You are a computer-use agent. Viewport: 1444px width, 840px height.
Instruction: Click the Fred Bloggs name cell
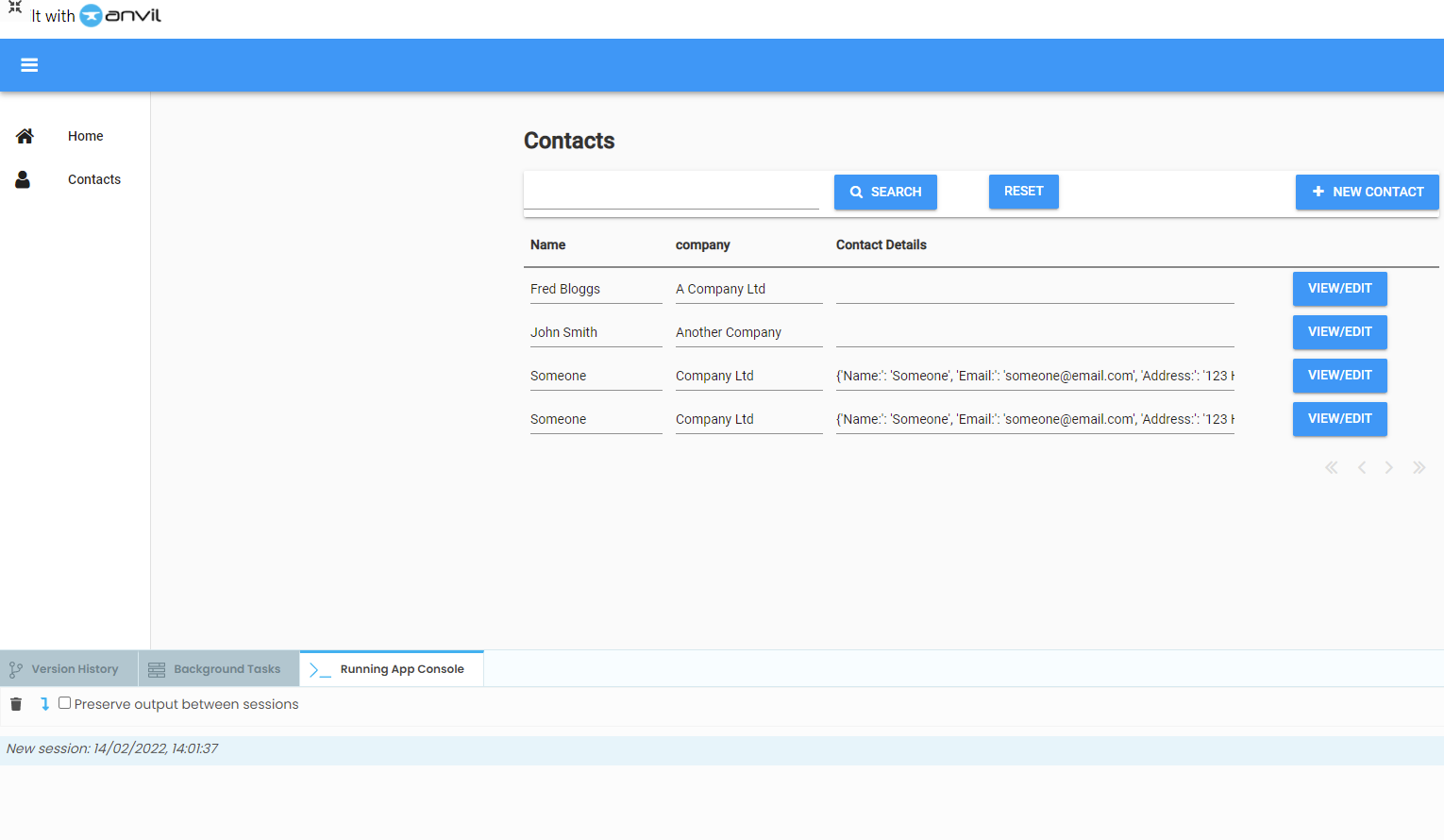pyautogui.click(x=596, y=289)
